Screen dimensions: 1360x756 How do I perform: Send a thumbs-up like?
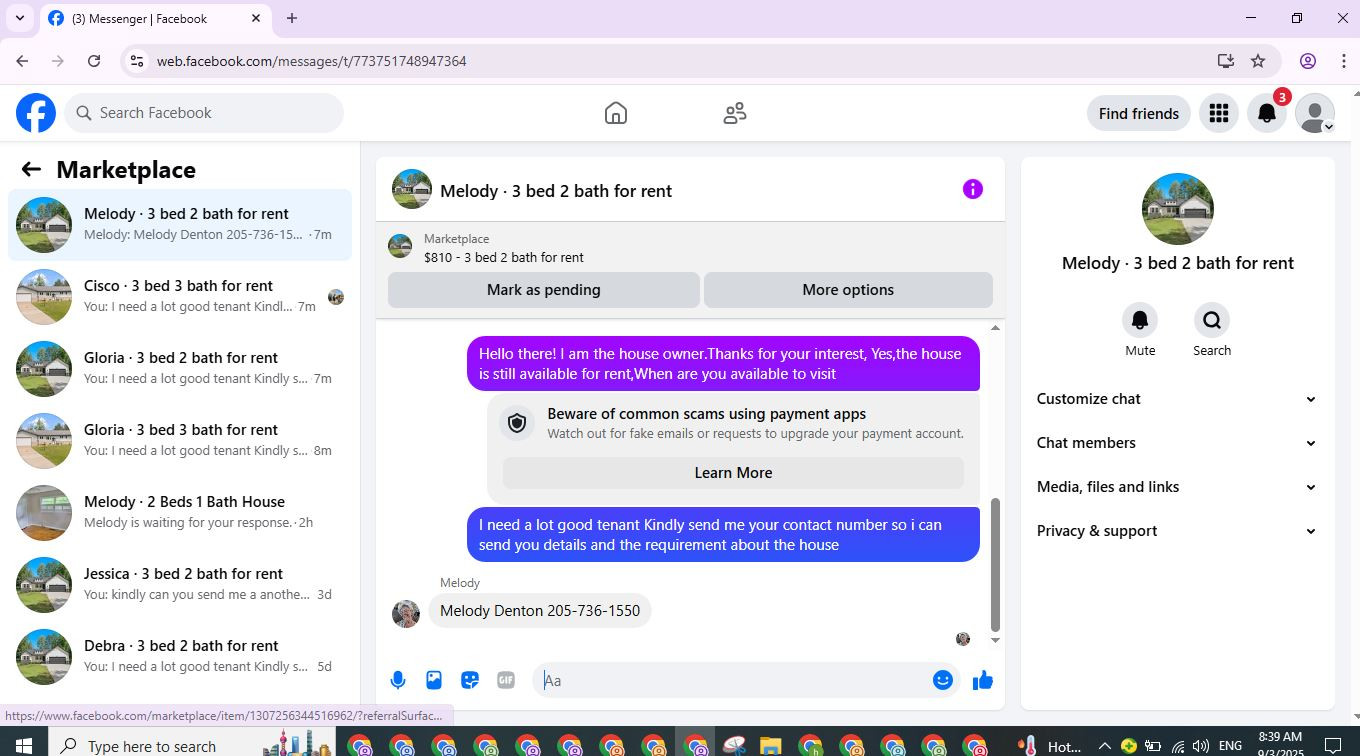click(x=983, y=680)
